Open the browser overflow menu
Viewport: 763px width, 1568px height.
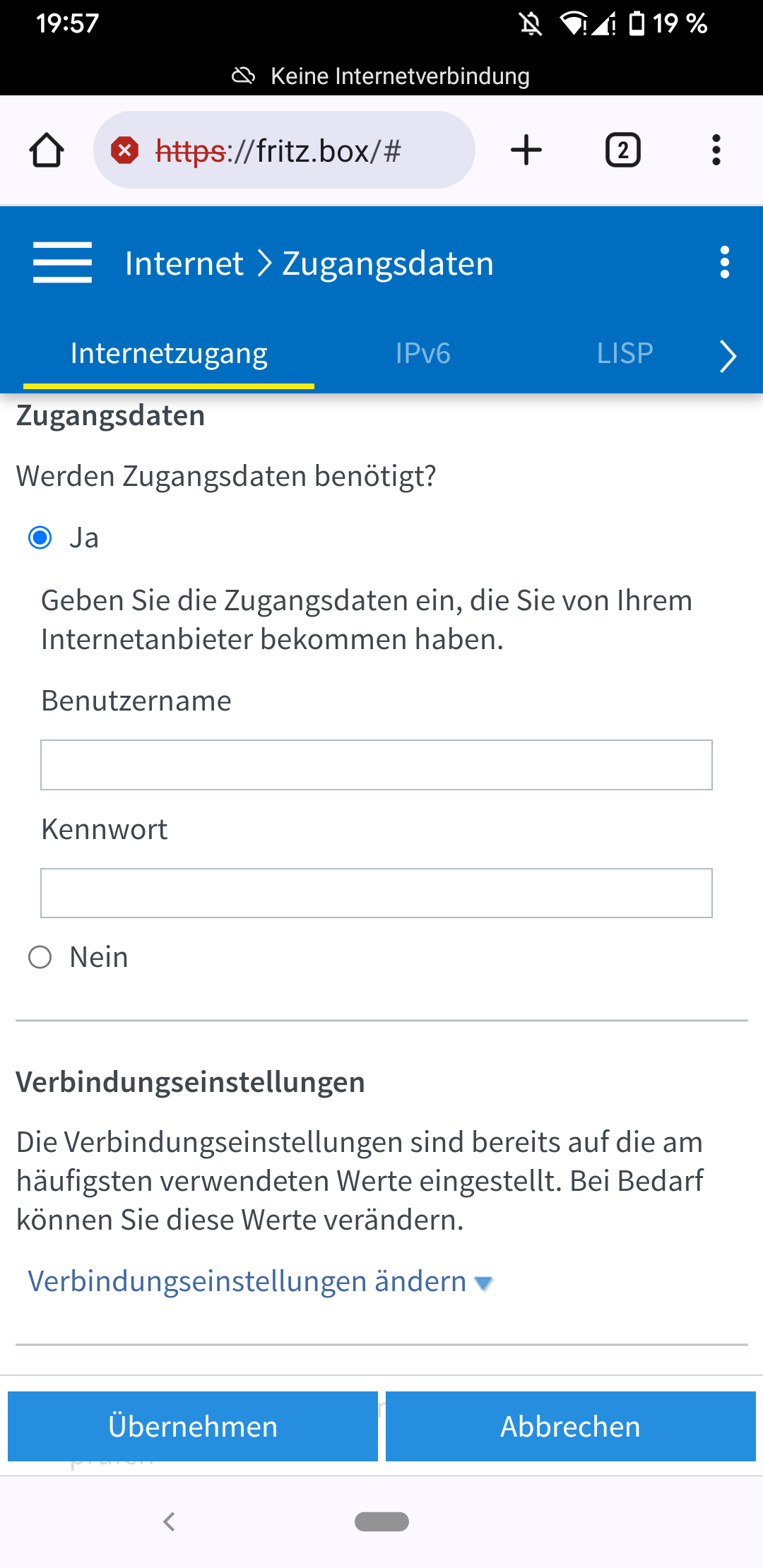716,150
